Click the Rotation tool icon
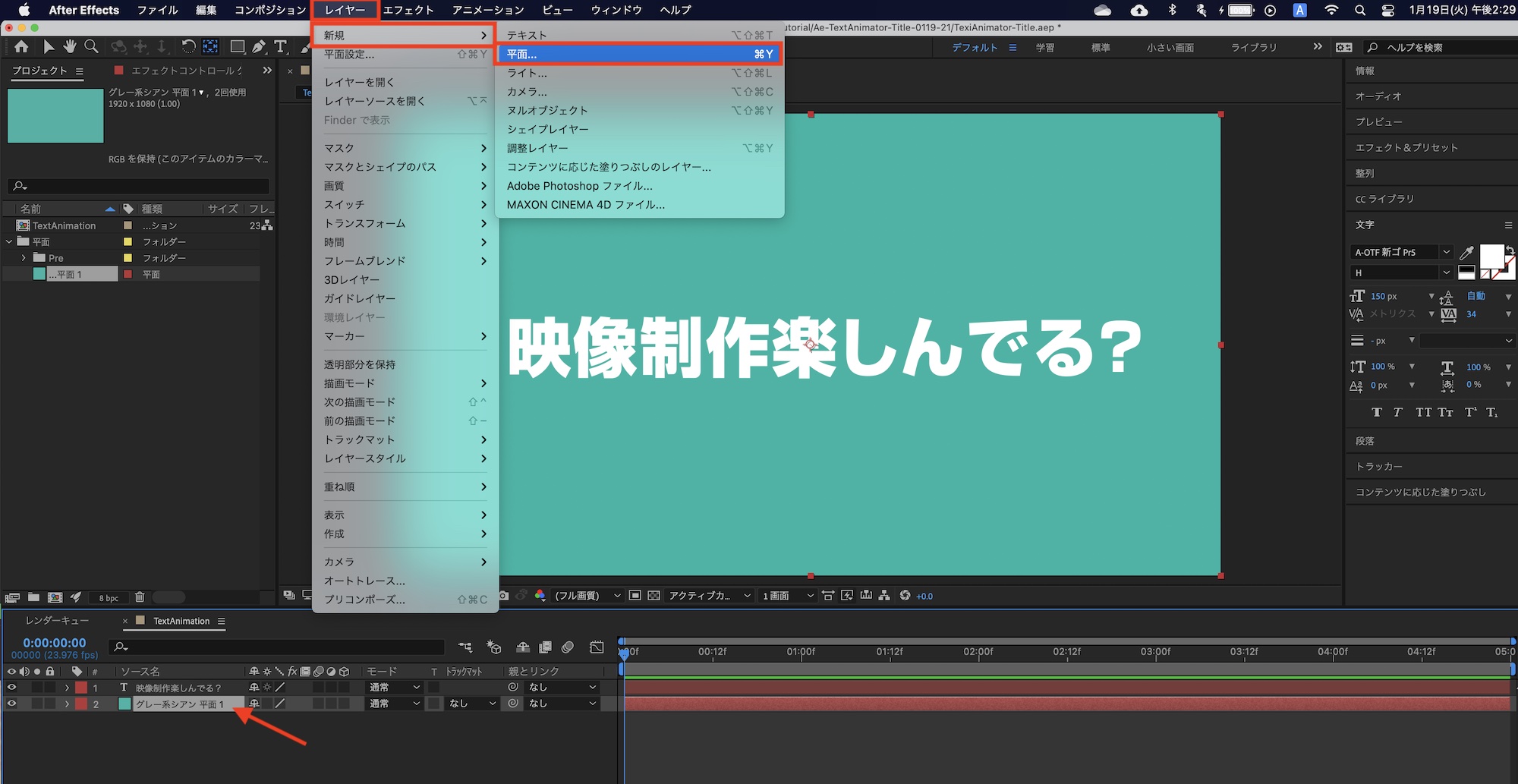Screen dimensions: 1518x784 click(x=188, y=47)
